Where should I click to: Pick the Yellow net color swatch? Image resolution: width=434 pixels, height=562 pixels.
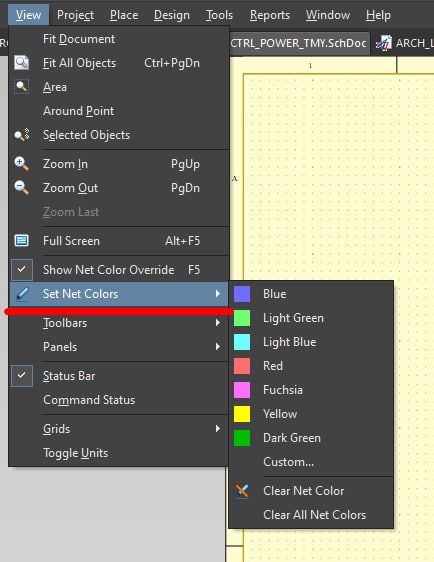pos(242,414)
